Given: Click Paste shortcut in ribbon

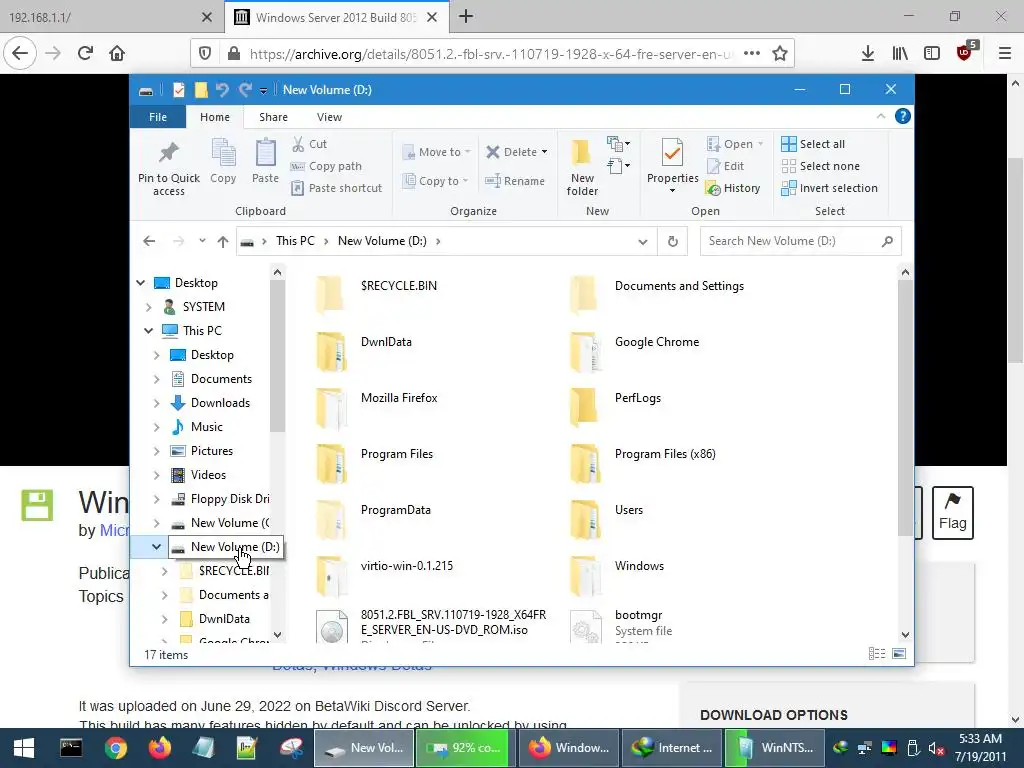Looking at the screenshot, I should click(x=336, y=188).
